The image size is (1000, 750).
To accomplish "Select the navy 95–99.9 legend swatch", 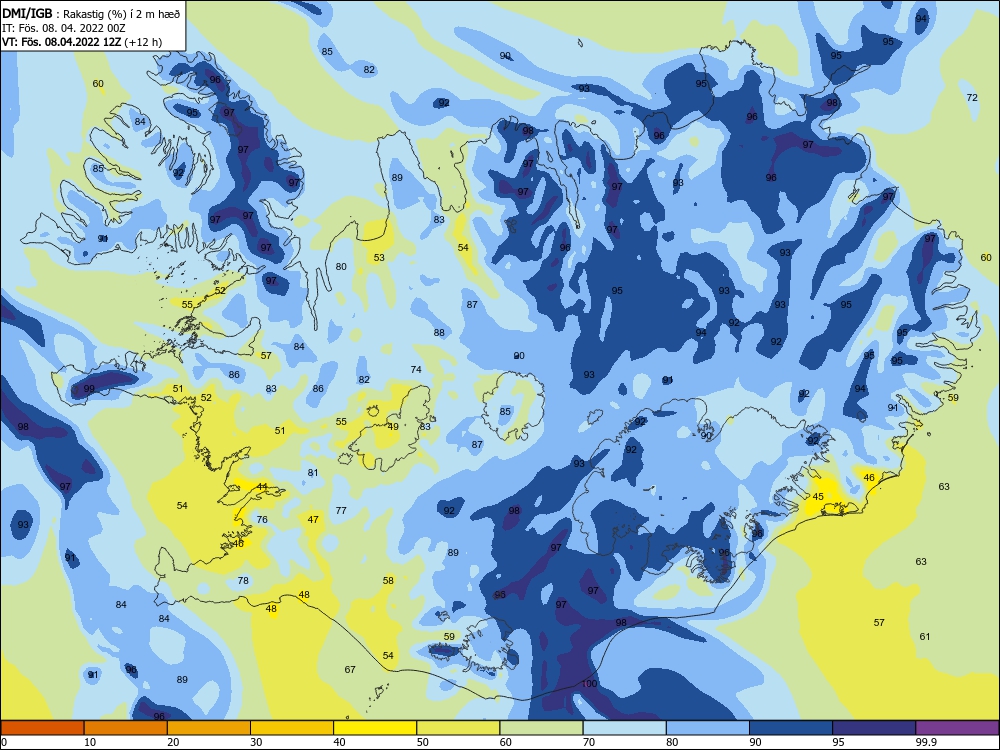I will (874, 728).
